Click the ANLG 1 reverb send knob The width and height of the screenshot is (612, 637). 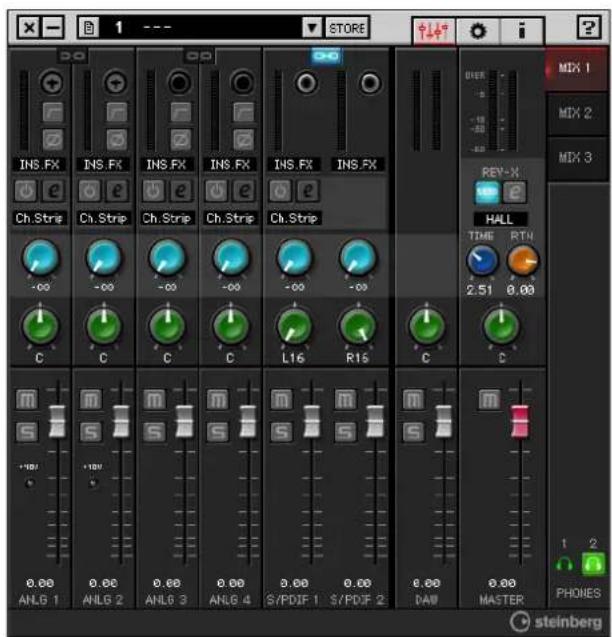pyautogui.click(x=40, y=258)
